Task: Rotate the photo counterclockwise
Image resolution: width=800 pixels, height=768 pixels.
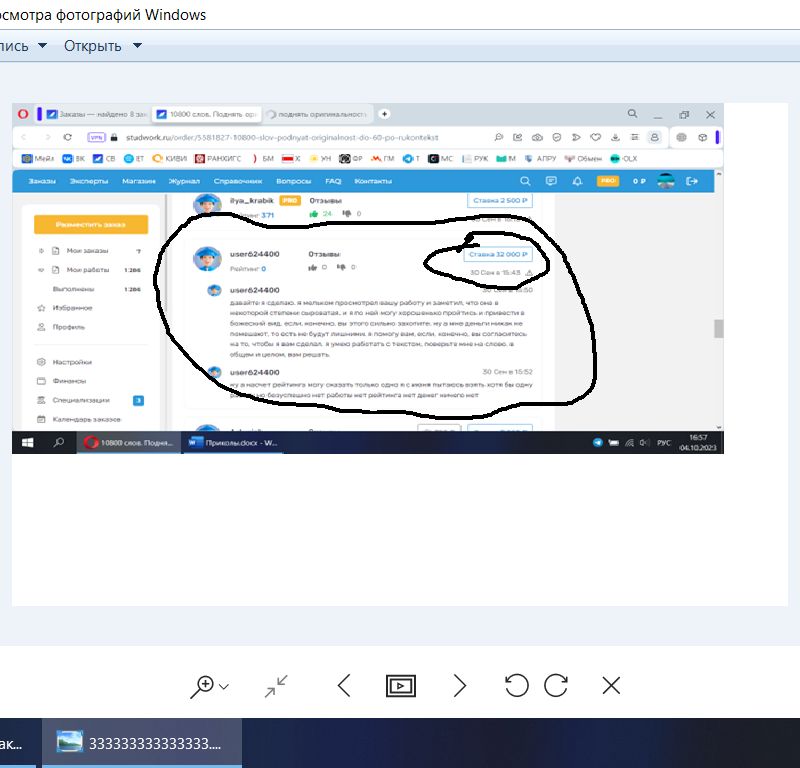Action: pyautogui.click(x=516, y=686)
